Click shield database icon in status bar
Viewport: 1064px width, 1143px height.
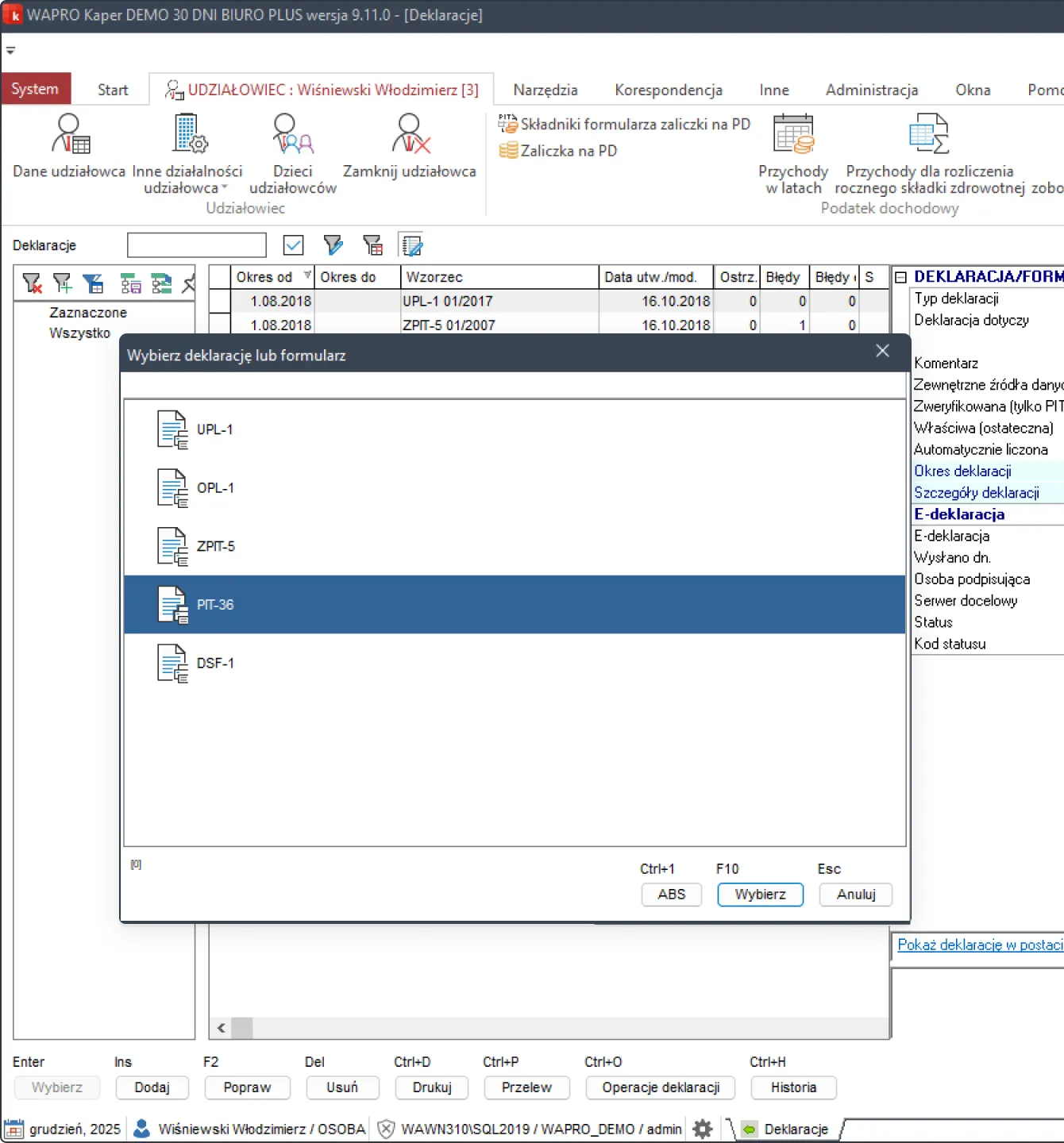pyautogui.click(x=386, y=1129)
